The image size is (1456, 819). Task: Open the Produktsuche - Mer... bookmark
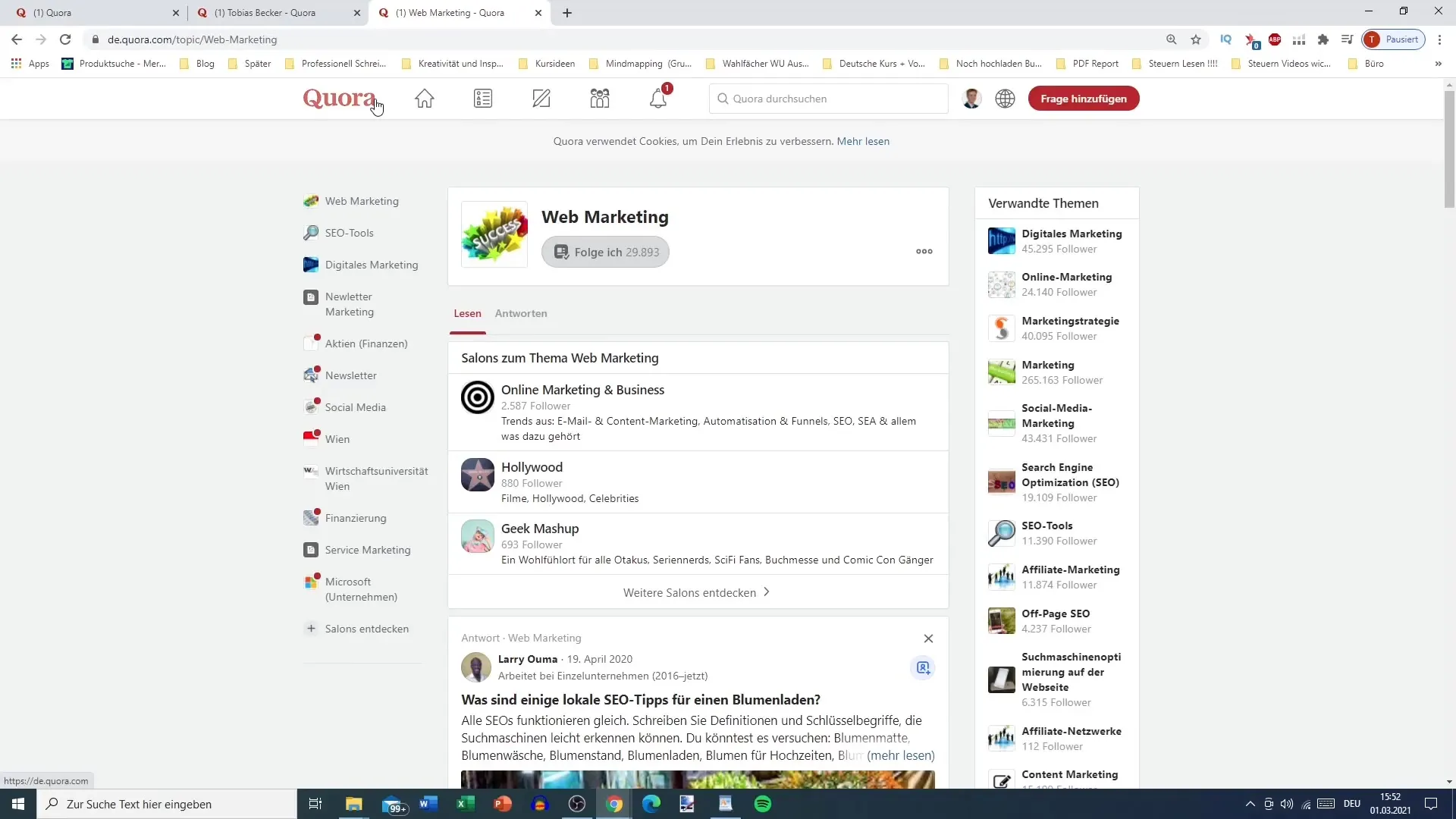(x=114, y=64)
